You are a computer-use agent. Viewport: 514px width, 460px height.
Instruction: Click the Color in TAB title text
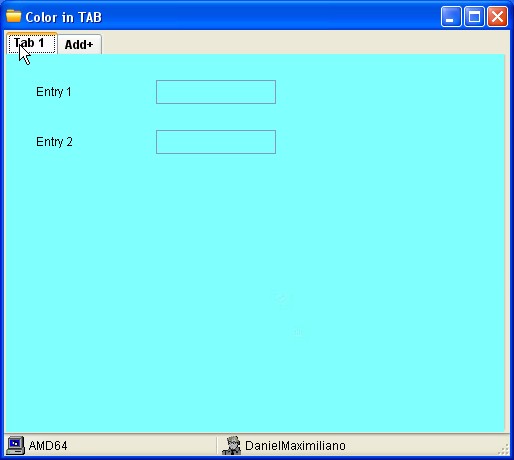pos(63,17)
